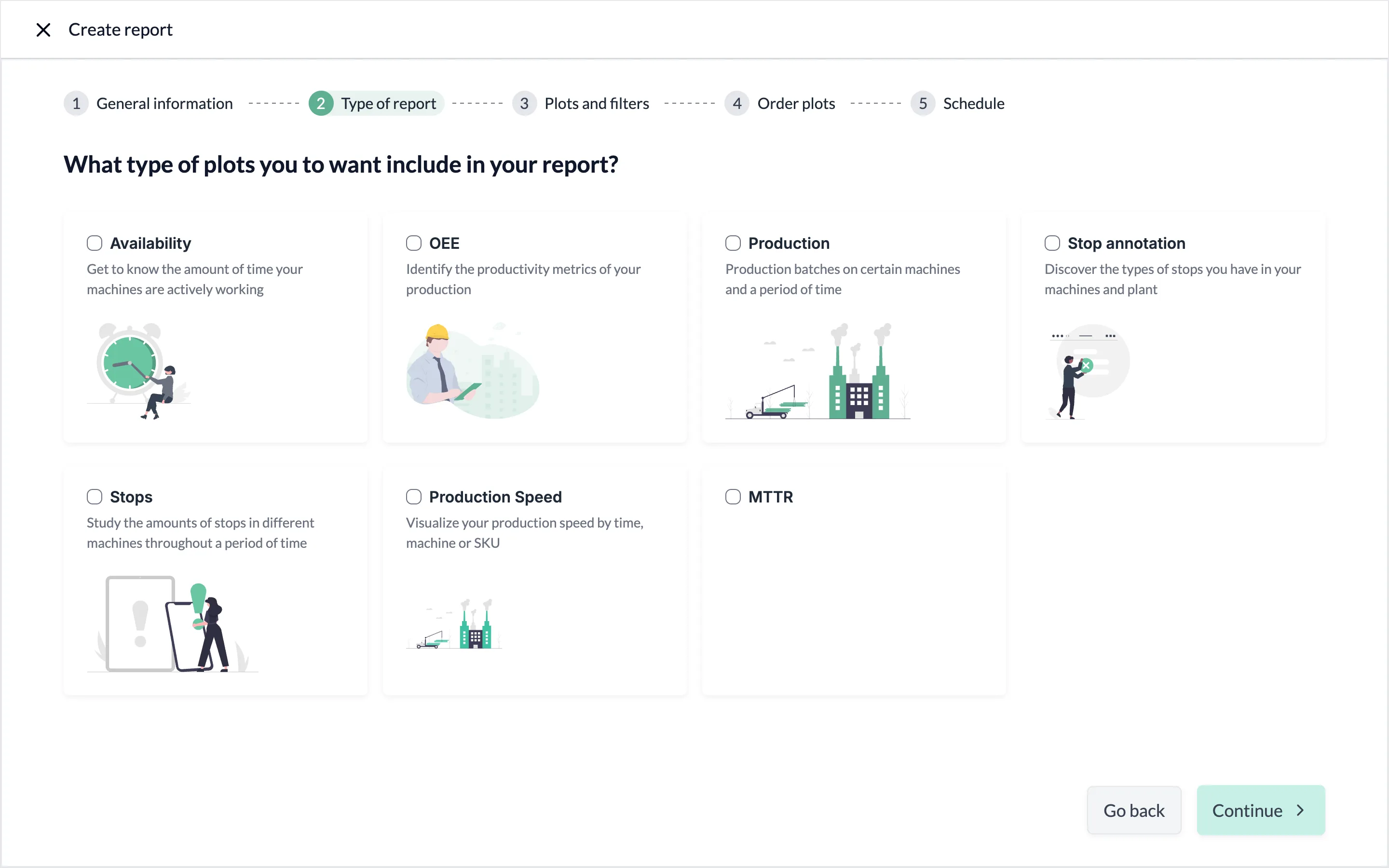The width and height of the screenshot is (1389, 868).
Task: Close the Create report dialog with the X icon
Action: coord(43,30)
